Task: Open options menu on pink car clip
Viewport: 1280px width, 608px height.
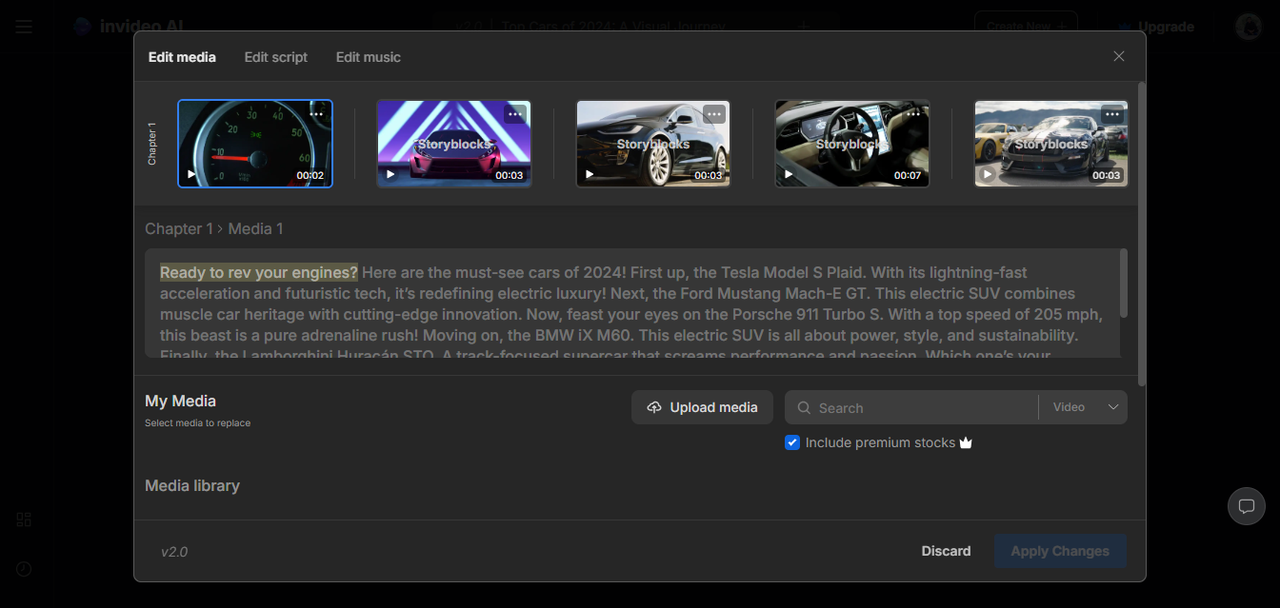Action: 515,114
